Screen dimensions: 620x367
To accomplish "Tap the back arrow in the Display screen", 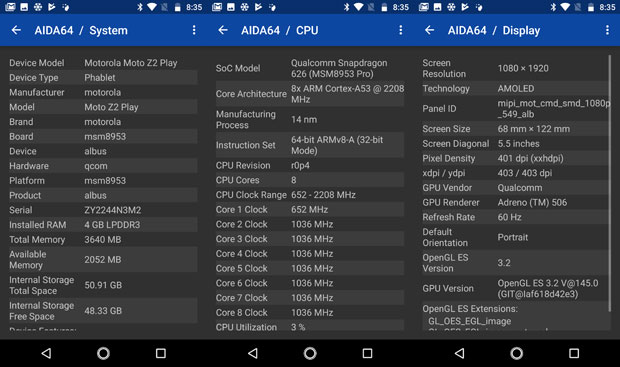I will point(429,30).
